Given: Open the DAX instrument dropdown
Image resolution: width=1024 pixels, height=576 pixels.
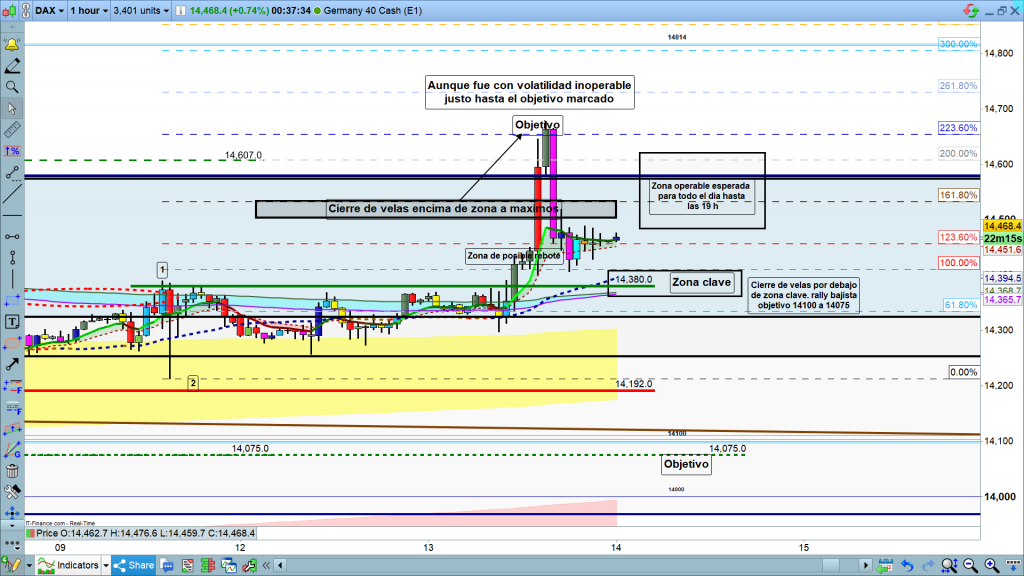Looking at the screenshot, I should coord(48,11).
